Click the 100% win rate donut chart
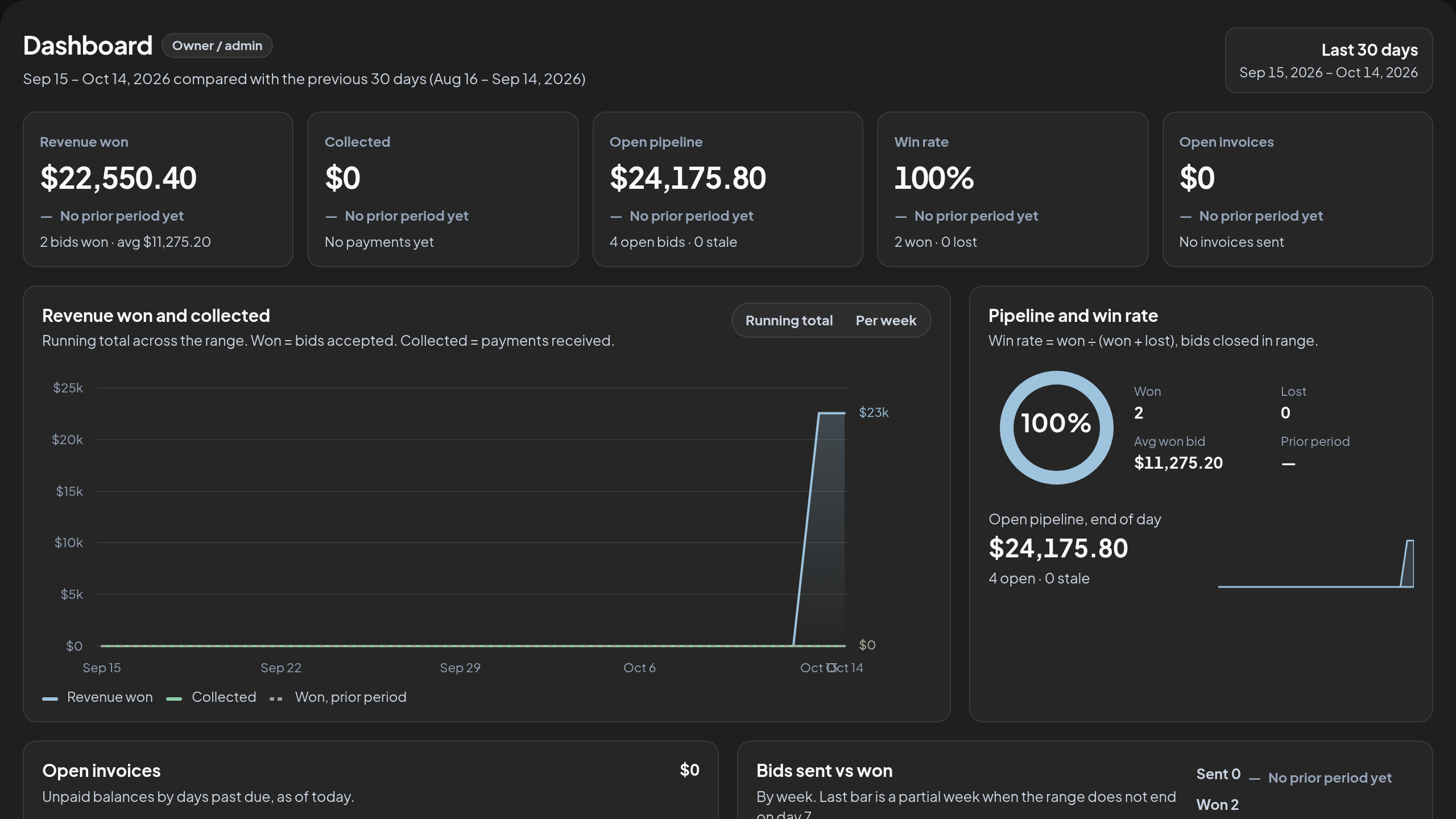The height and width of the screenshot is (819, 1456). [x=1056, y=428]
